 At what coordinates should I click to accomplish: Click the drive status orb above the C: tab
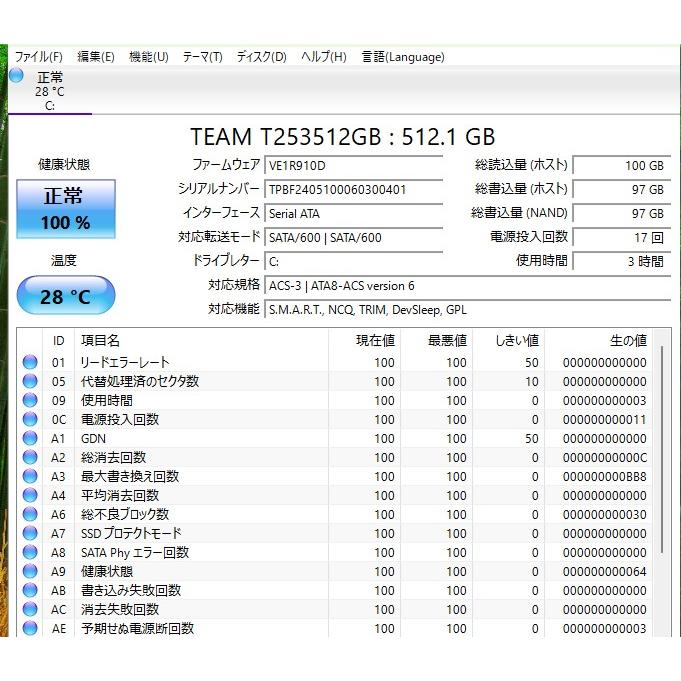17,76
